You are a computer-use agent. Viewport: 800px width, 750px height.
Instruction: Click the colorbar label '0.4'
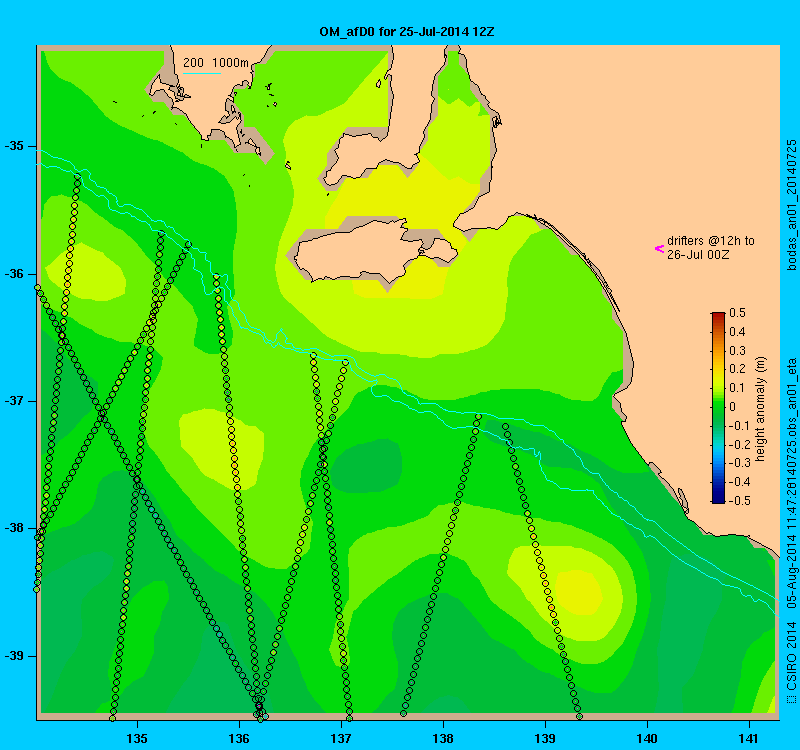(737, 332)
